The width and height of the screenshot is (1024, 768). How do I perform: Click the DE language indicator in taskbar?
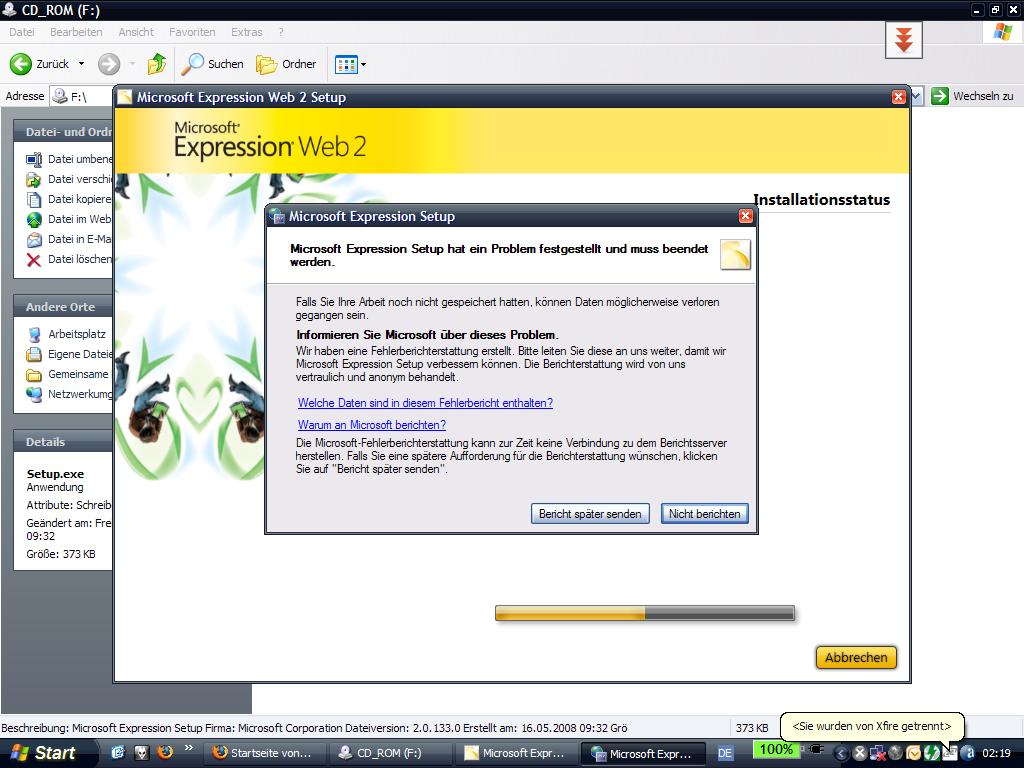(725, 752)
